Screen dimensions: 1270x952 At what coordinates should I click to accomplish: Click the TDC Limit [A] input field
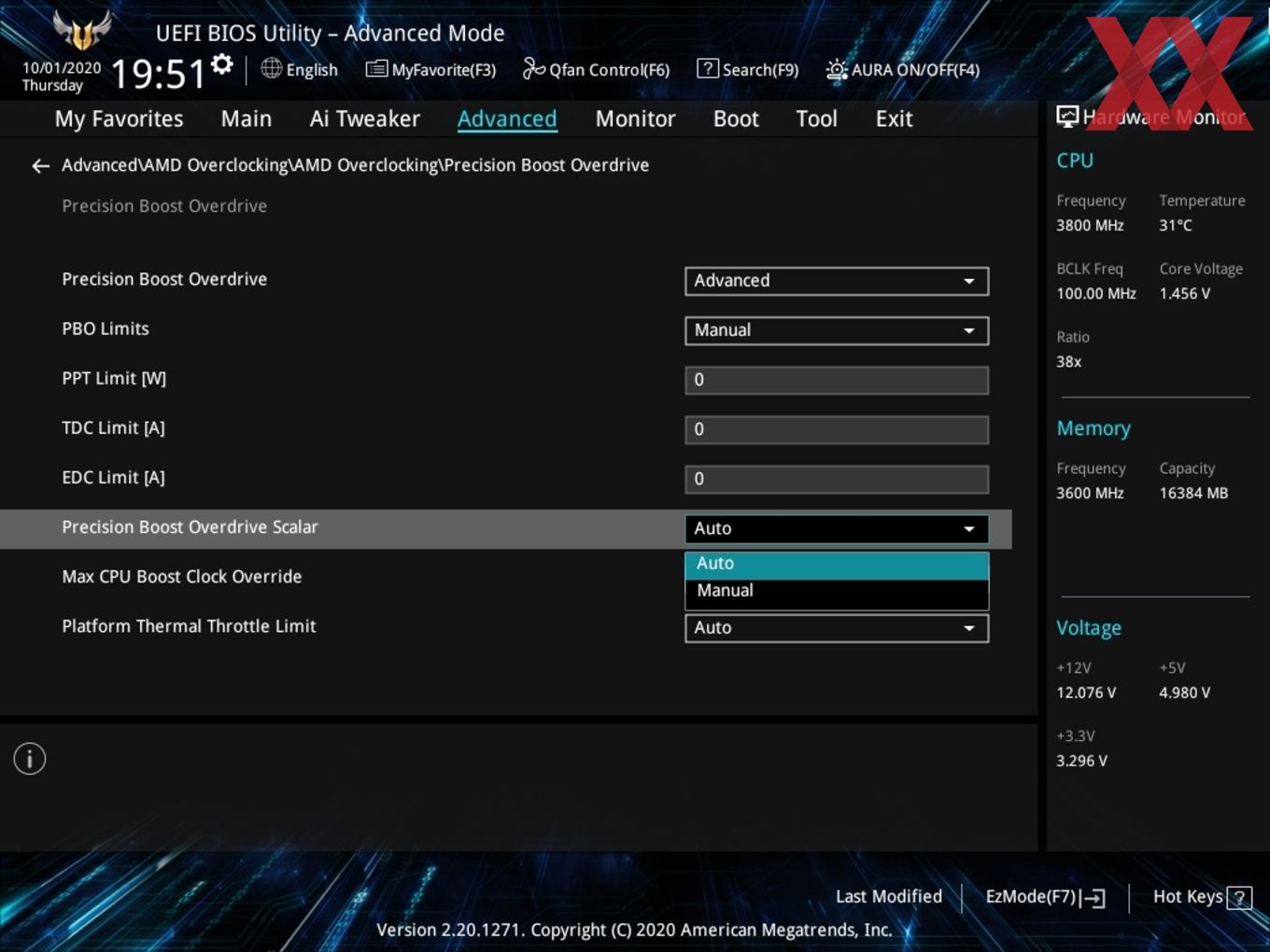(x=837, y=429)
